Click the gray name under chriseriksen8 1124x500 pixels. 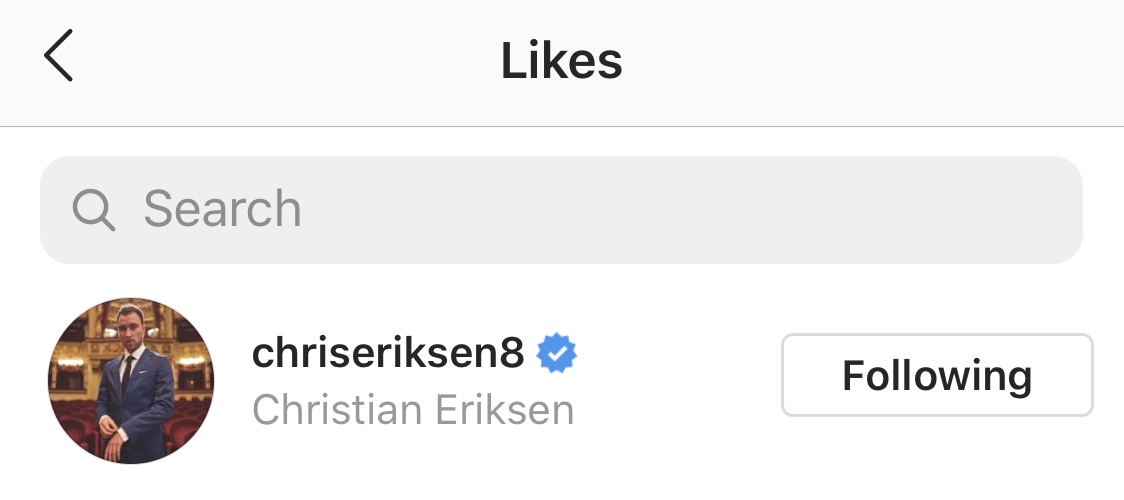[x=413, y=410]
